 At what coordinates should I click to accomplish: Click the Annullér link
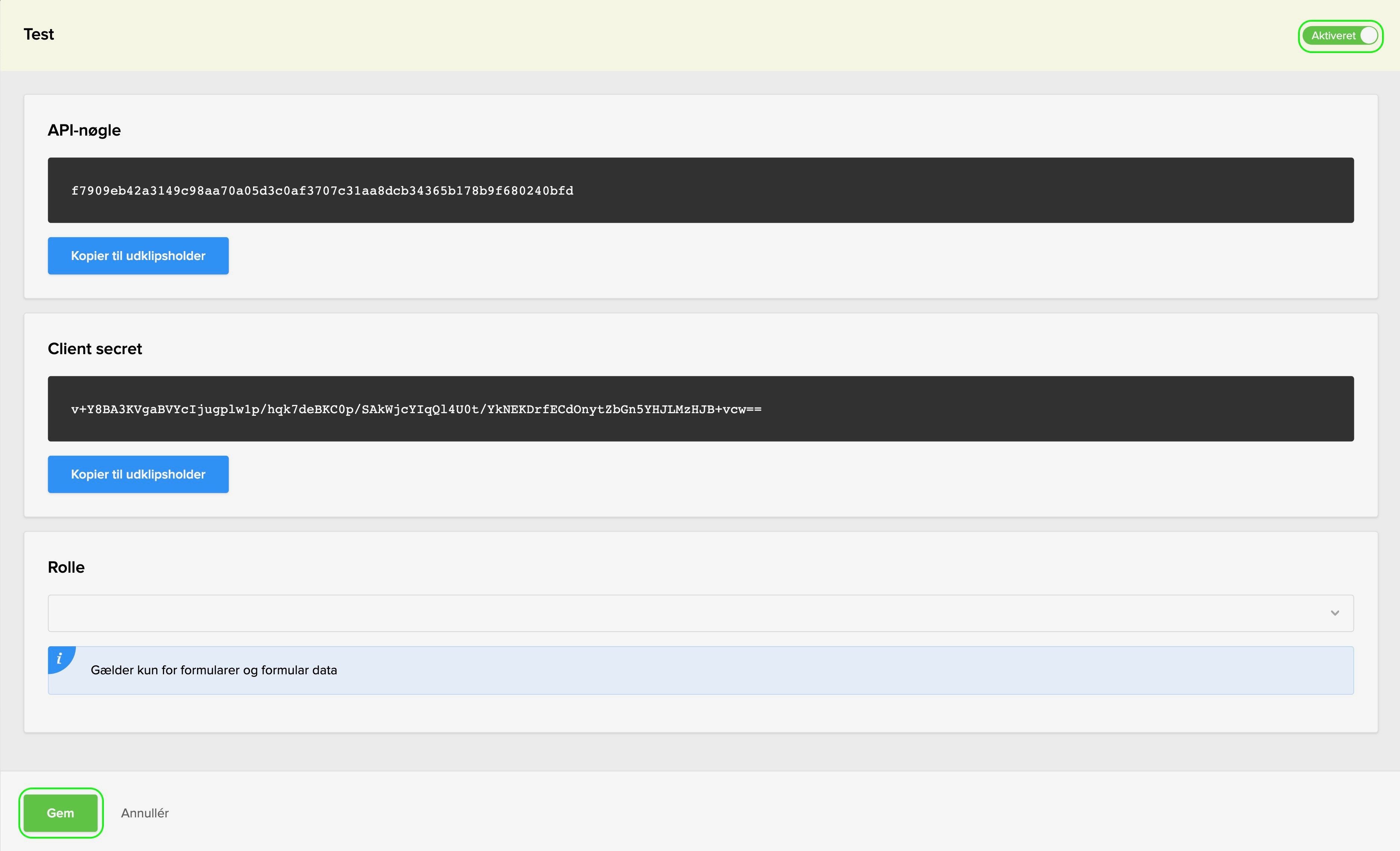coord(144,813)
